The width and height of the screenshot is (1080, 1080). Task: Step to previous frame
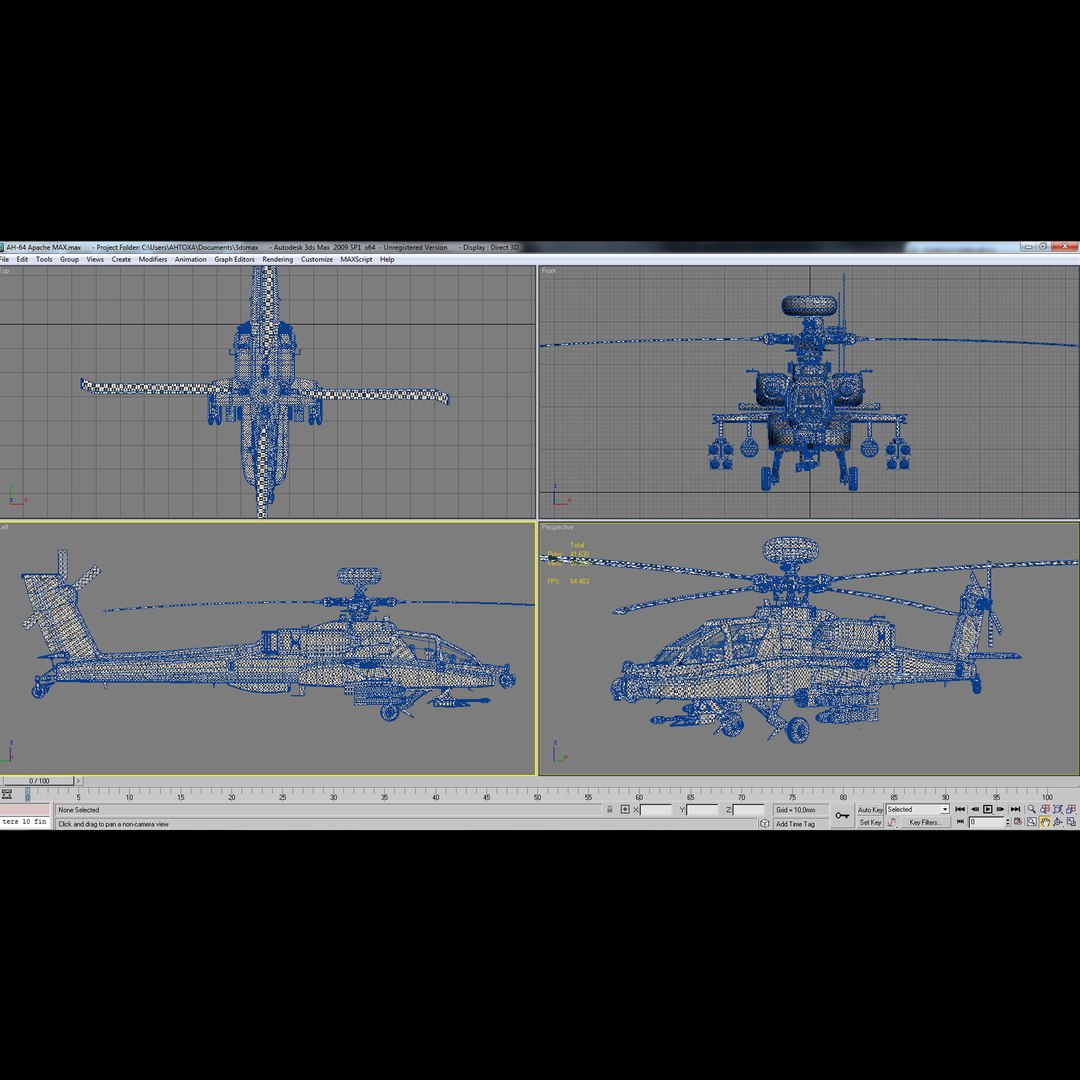point(975,809)
